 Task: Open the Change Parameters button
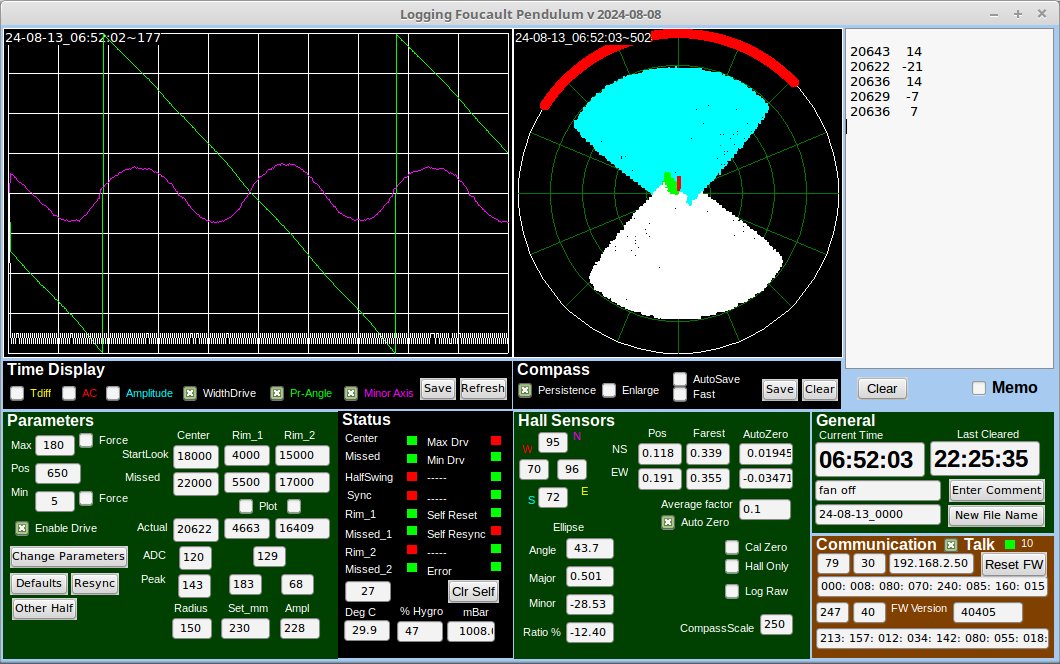point(69,556)
